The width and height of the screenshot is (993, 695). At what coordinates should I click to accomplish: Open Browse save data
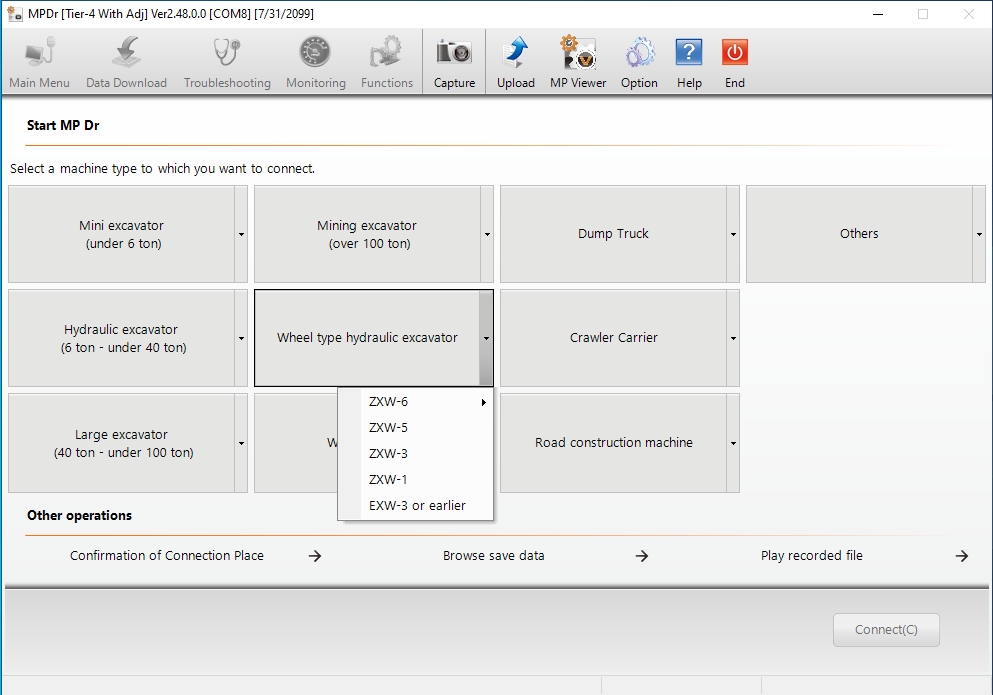tap(493, 556)
